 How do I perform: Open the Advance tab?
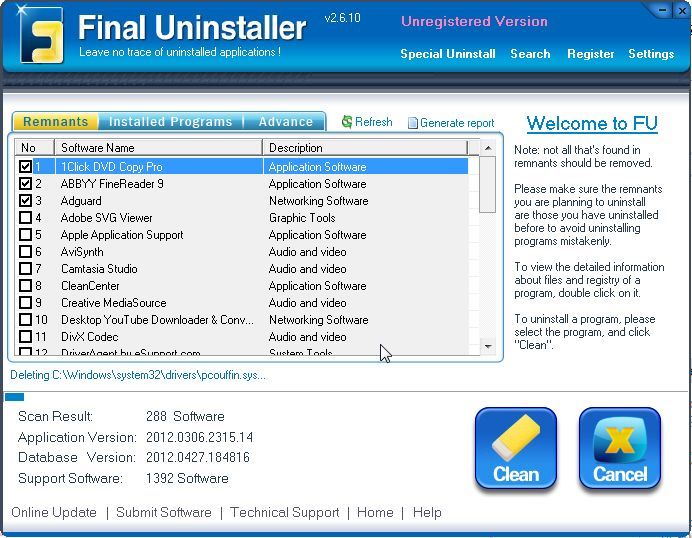286,121
